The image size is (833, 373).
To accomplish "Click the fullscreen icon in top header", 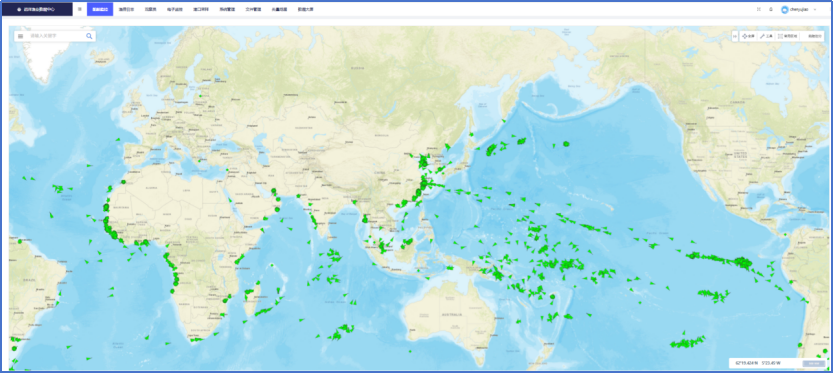I will click(x=759, y=9).
